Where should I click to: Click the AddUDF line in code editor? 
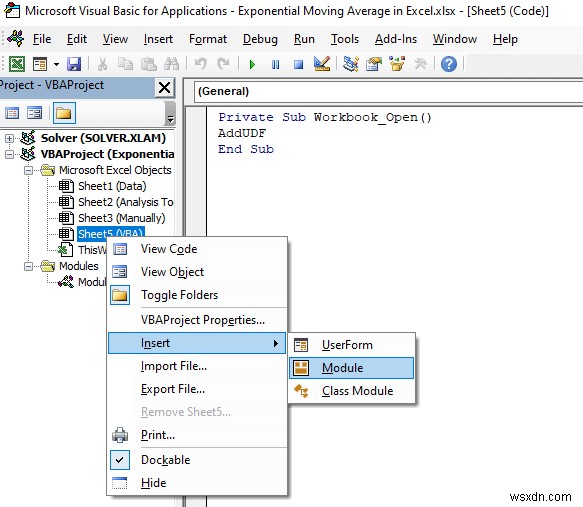click(242, 133)
